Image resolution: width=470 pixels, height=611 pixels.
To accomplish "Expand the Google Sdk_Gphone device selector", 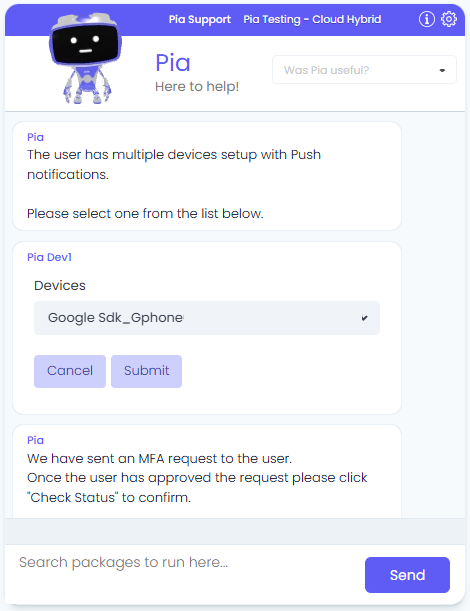I will 207,318.
